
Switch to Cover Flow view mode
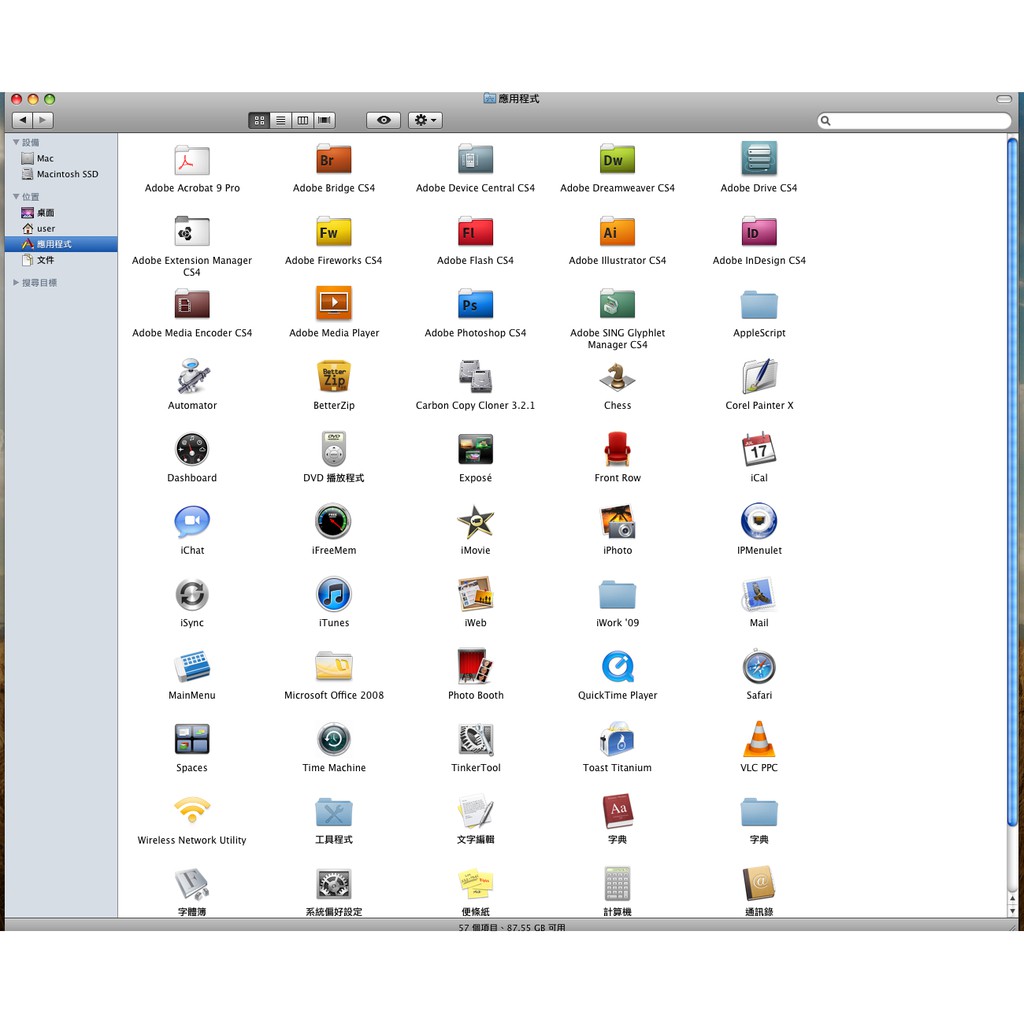325,120
